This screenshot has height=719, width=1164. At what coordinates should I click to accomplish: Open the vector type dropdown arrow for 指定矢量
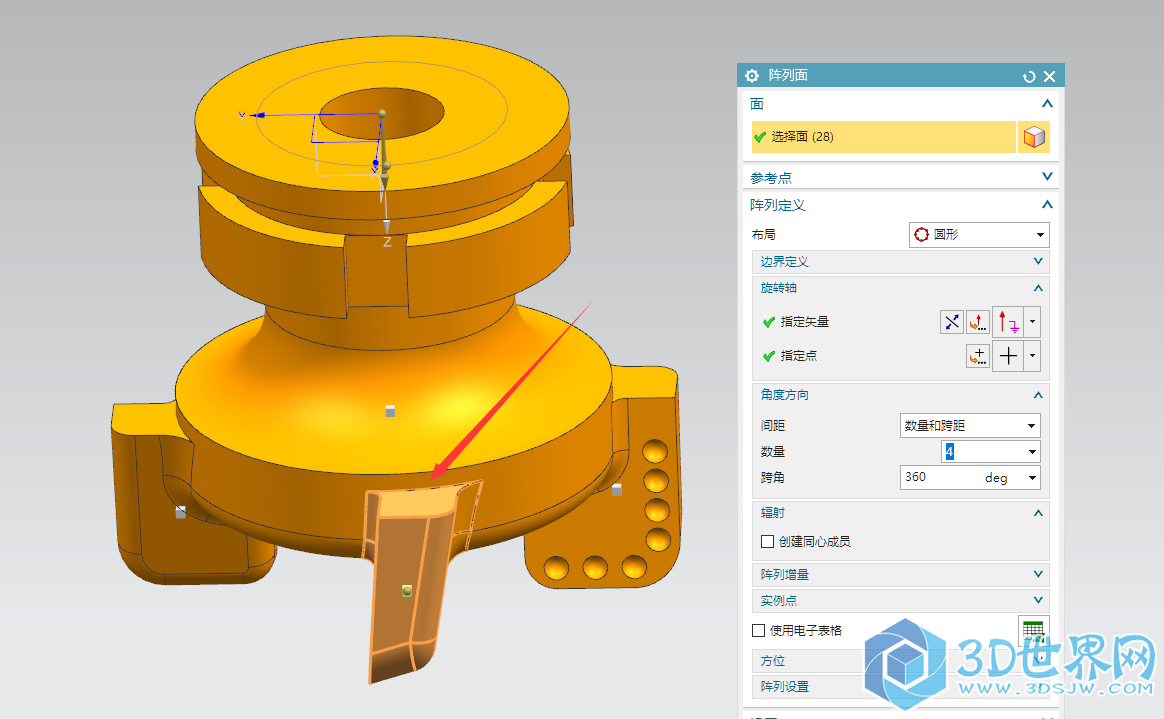click(x=1033, y=322)
